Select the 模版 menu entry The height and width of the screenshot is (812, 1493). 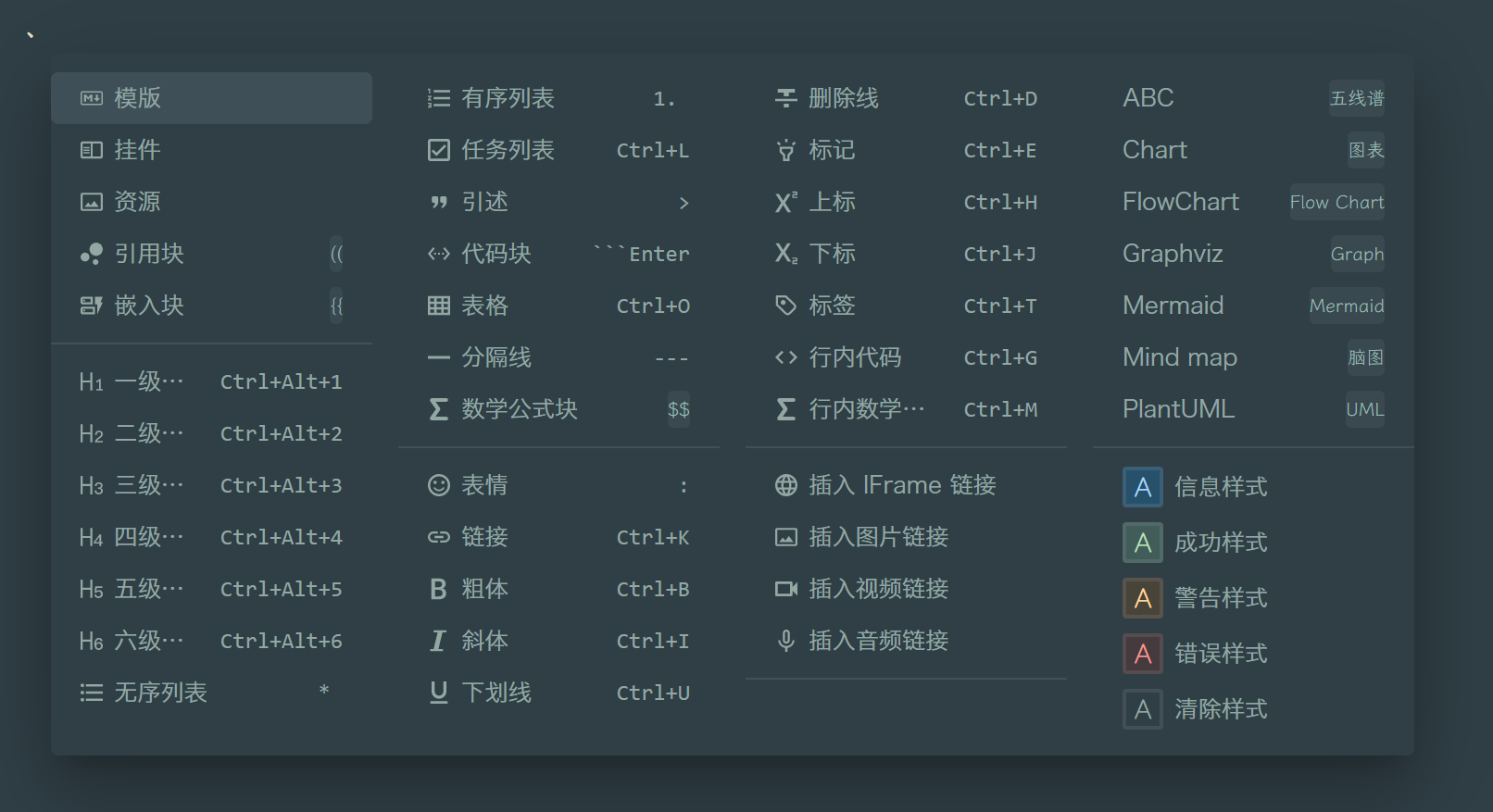point(210,97)
